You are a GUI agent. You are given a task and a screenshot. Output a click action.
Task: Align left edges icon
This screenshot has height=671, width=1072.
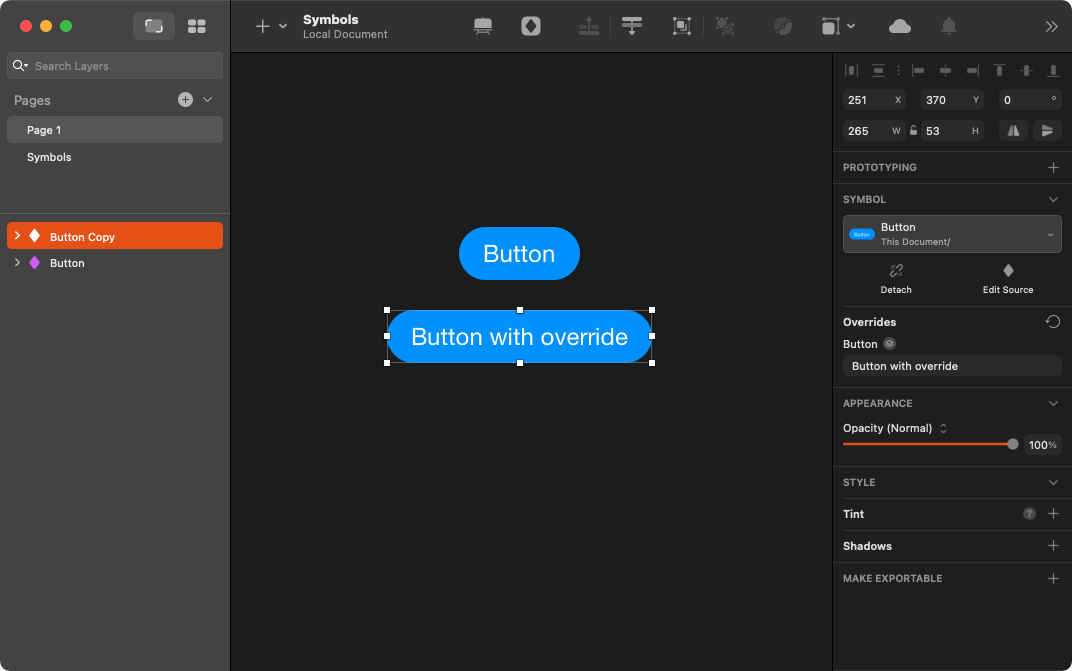coord(918,70)
